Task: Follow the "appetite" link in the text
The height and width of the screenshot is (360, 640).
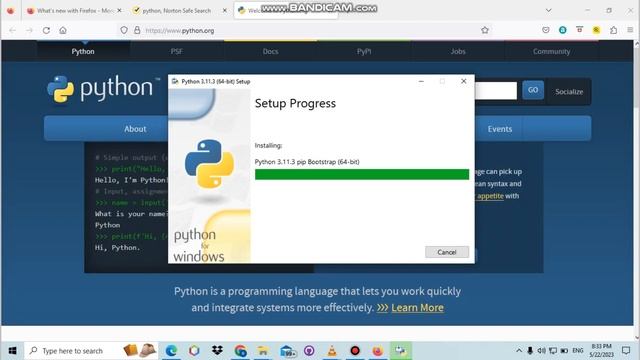Action: (x=490, y=196)
